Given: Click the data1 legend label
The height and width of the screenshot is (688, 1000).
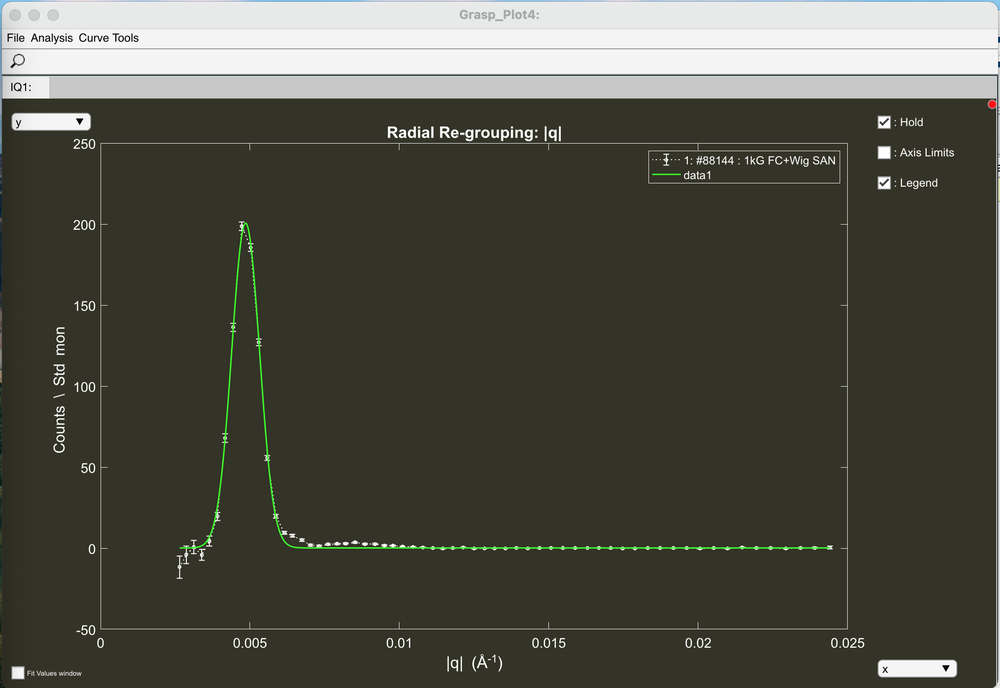Looking at the screenshot, I should [697, 175].
